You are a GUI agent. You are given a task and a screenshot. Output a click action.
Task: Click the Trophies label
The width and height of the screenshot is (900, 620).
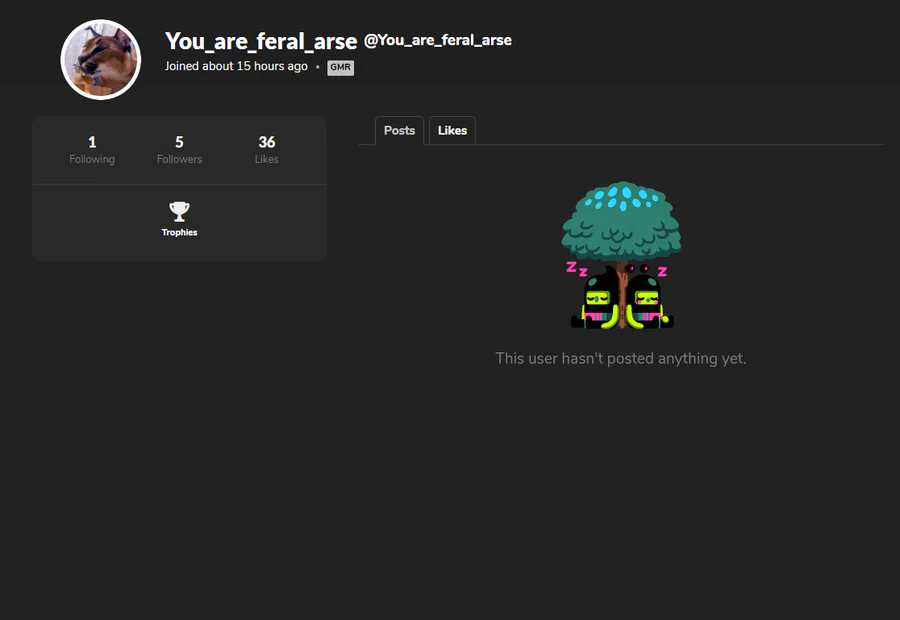(179, 232)
